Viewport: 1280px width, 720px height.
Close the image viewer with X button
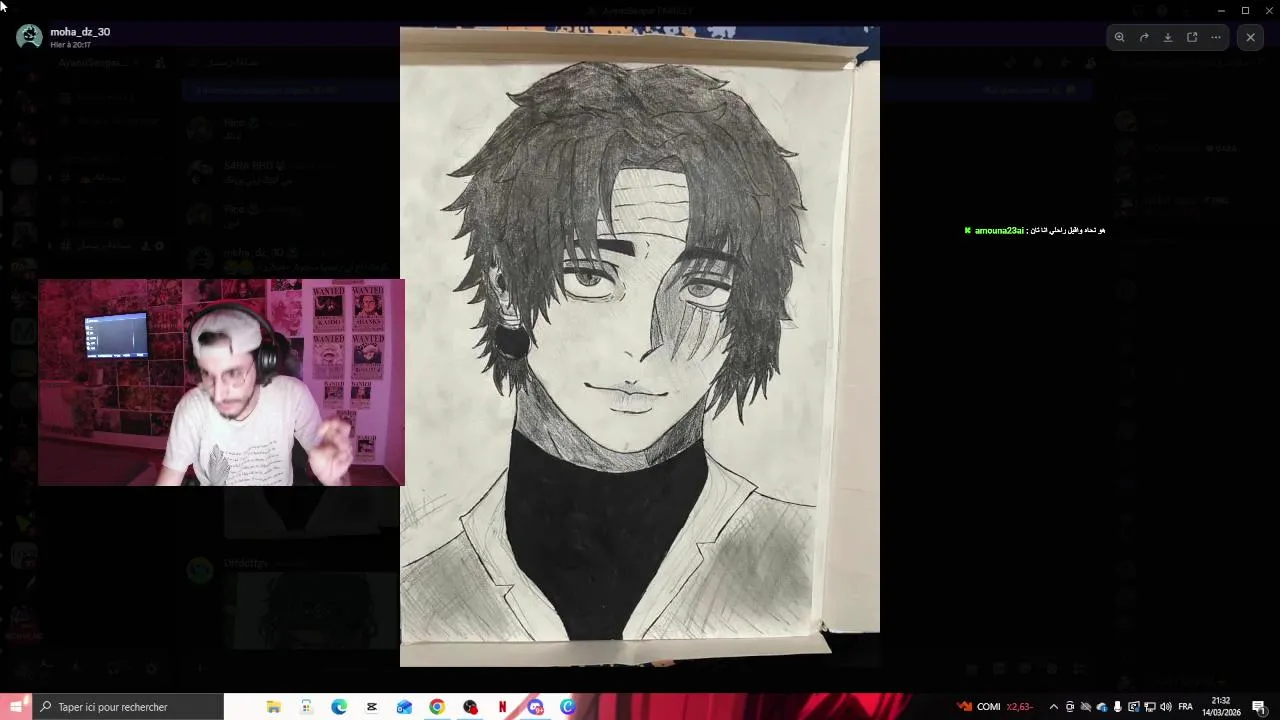(1250, 37)
